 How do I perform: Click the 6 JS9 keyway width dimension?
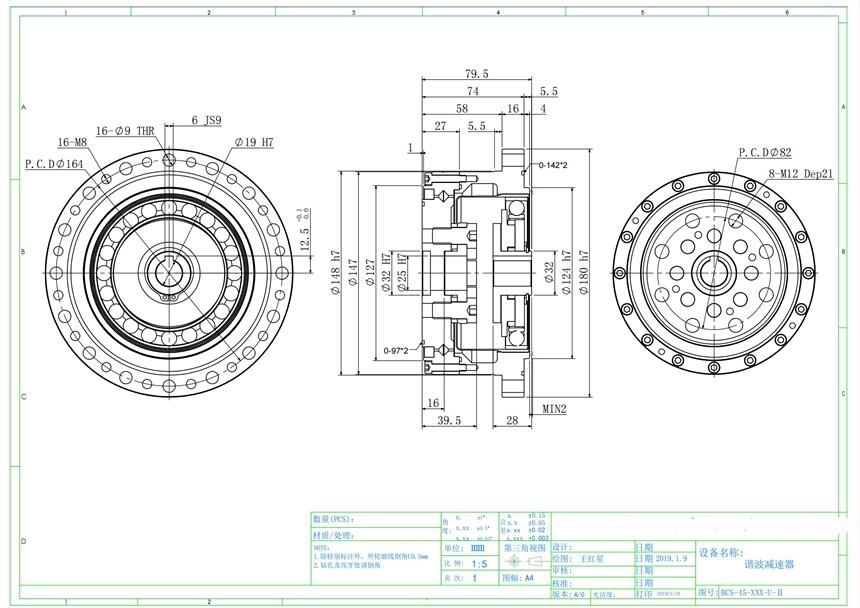pyautogui.click(x=206, y=119)
